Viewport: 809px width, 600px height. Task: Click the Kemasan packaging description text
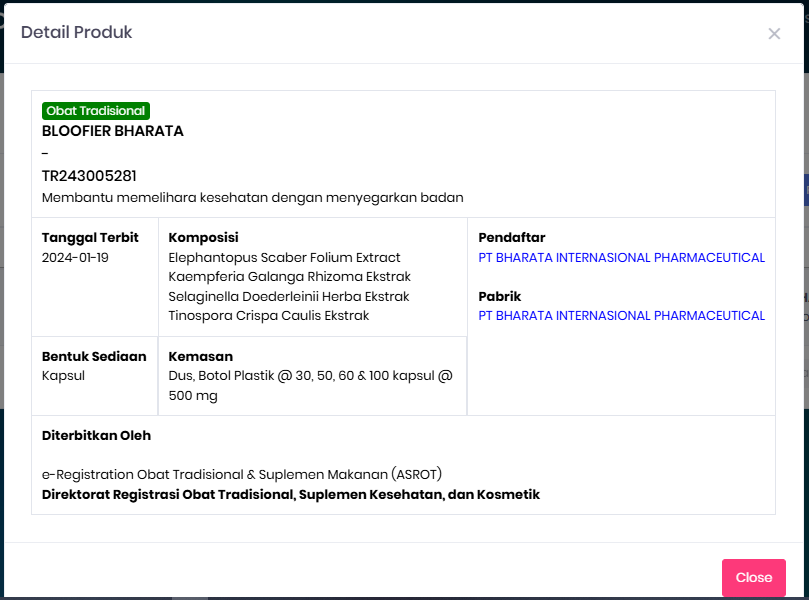coord(310,386)
